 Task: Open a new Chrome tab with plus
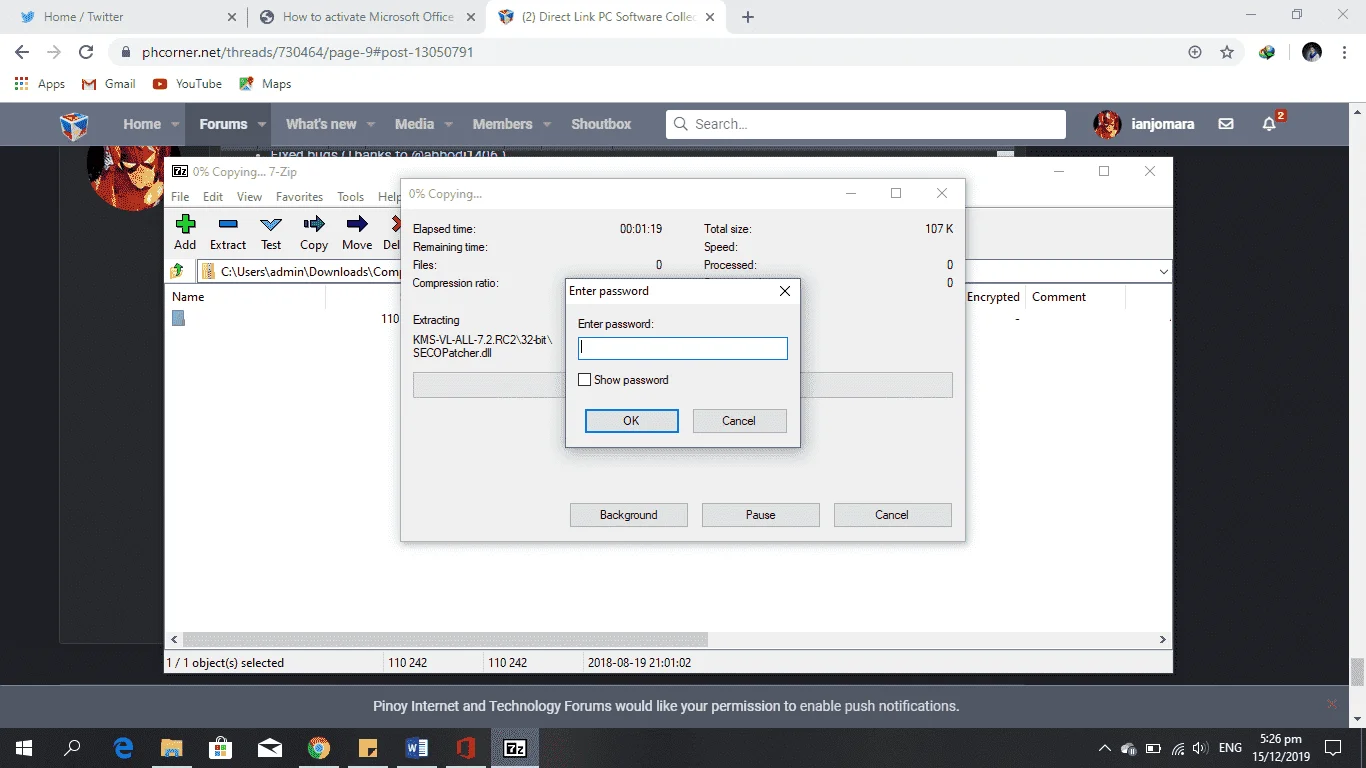[748, 17]
